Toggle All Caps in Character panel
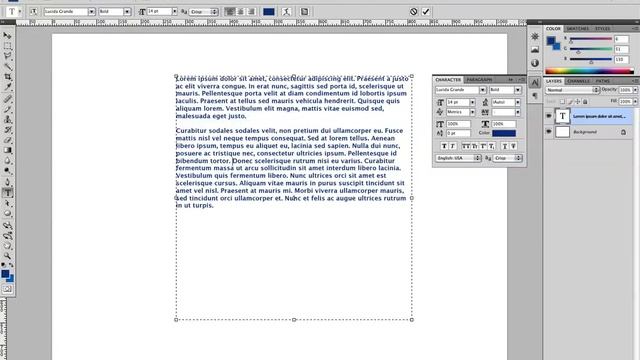The height and width of the screenshot is (360, 640). coord(466,146)
